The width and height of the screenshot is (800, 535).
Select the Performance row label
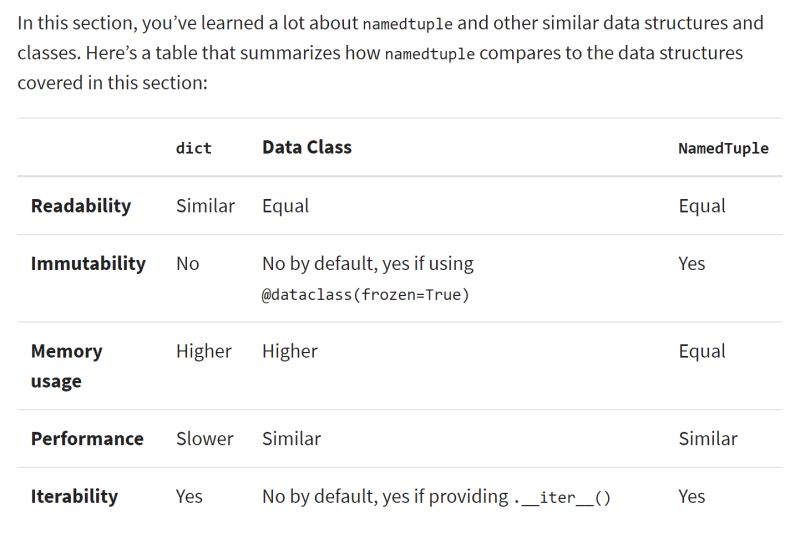tap(87, 439)
